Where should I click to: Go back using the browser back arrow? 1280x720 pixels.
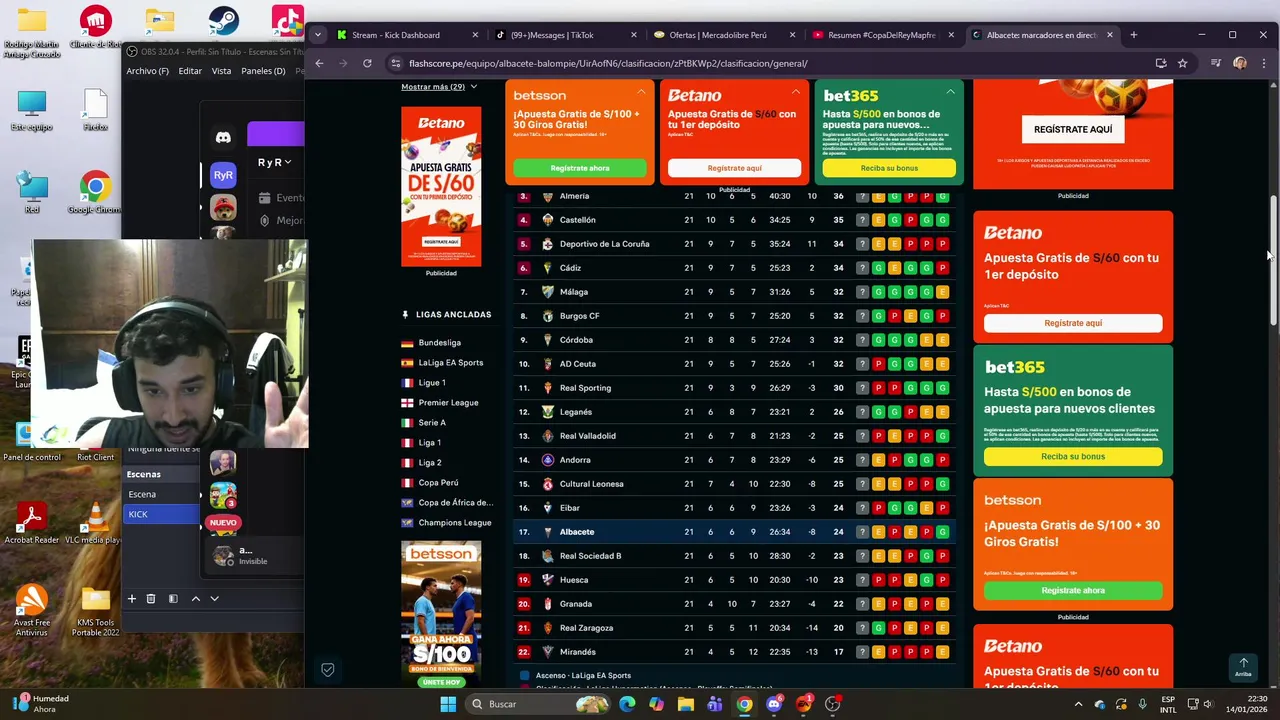pyautogui.click(x=319, y=63)
